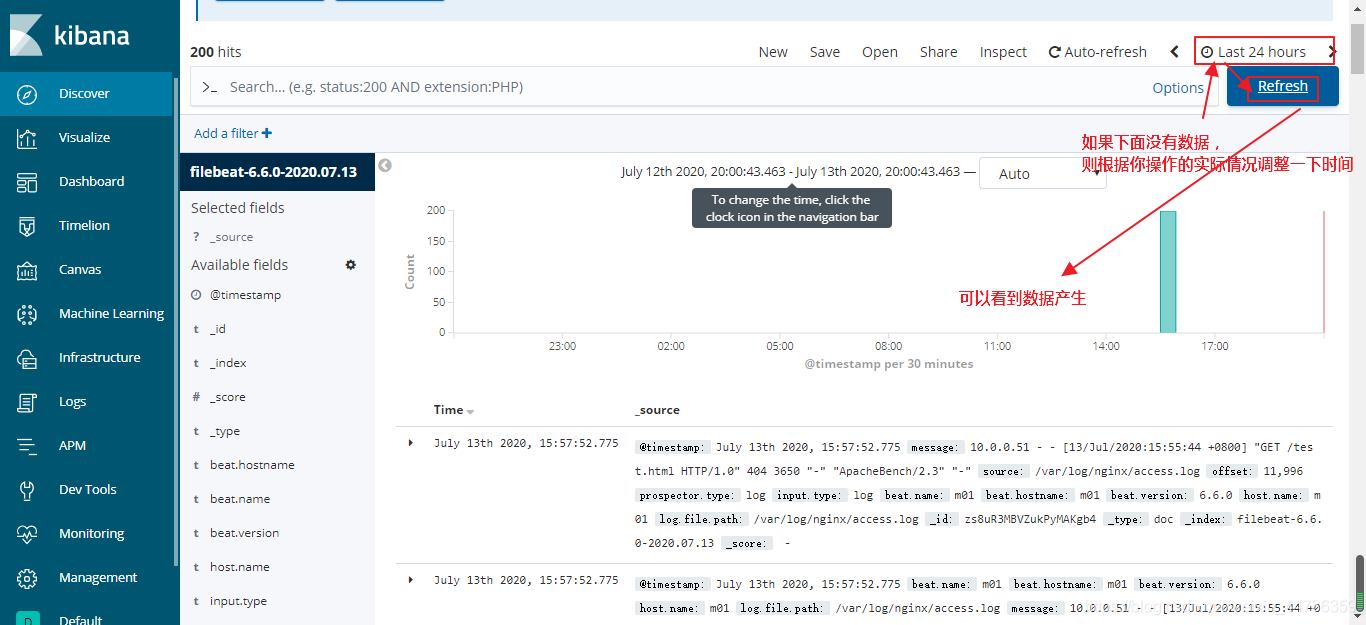Screen dimensions: 1366x625
Task: Click the _id field
Action: coord(218,329)
